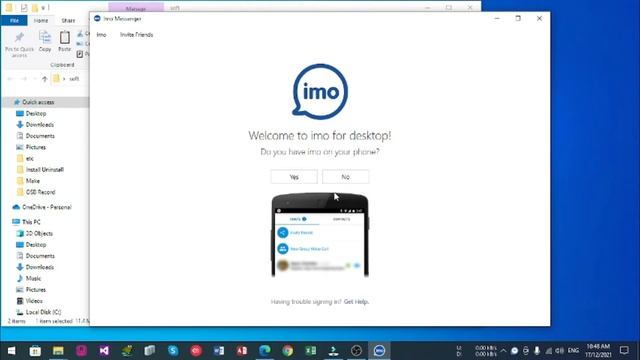Select Desktop under This PC
This screenshot has height=360, width=640.
[x=36, y=245]
